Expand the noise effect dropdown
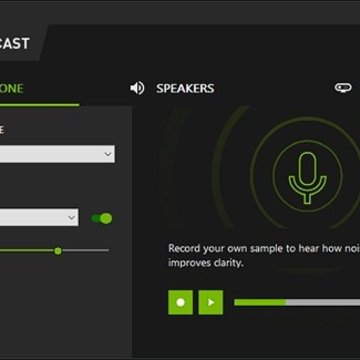 coord(39,217)
